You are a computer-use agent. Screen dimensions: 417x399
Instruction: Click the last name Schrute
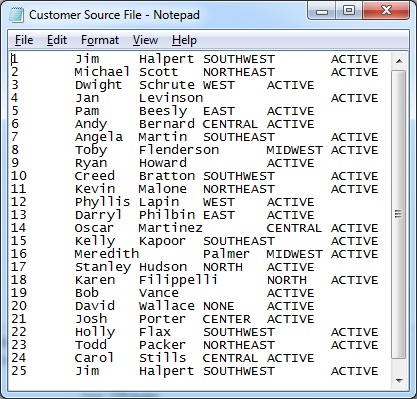tap(167, 85)
